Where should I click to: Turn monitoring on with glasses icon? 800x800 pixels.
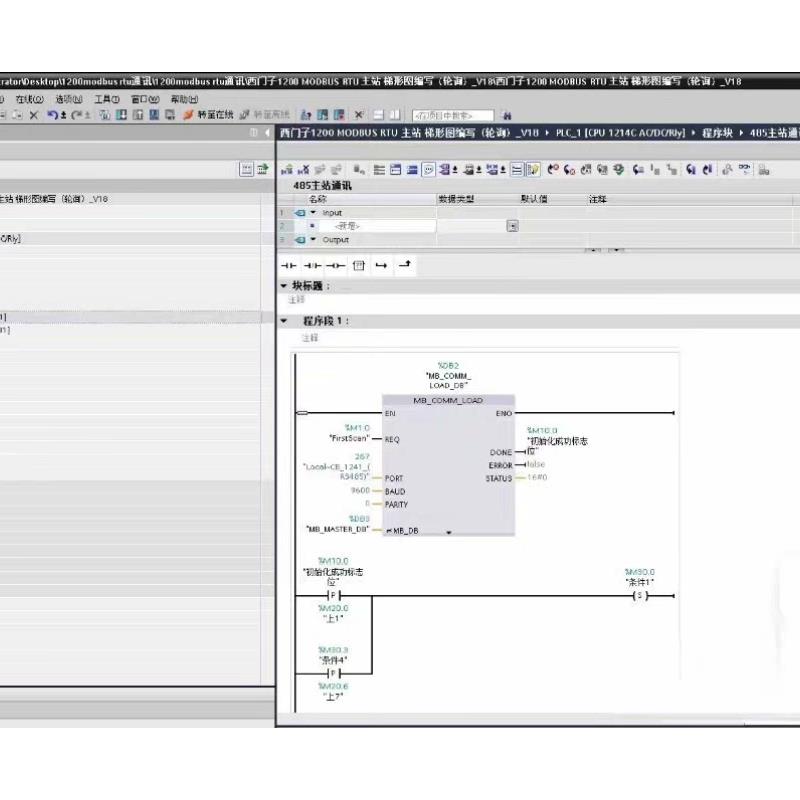tap(744, 169)
